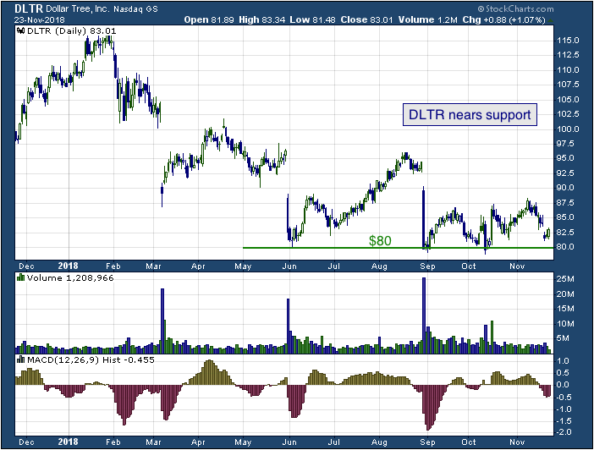Click the 115.0 price axis label

[567, 41]
